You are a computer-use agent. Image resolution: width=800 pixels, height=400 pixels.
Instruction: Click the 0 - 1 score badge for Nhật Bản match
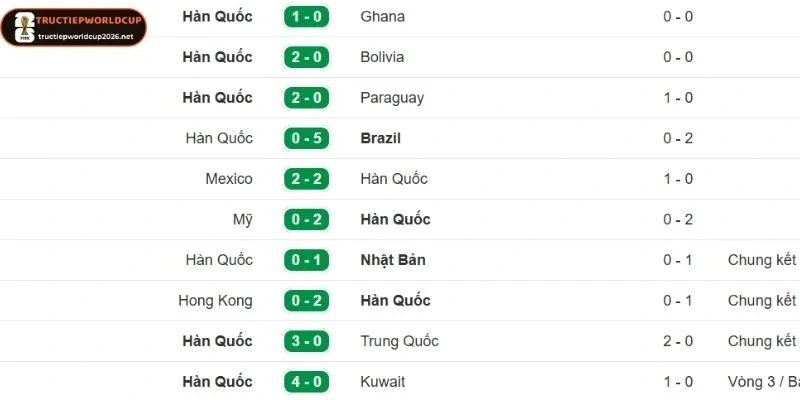(307, 260)
